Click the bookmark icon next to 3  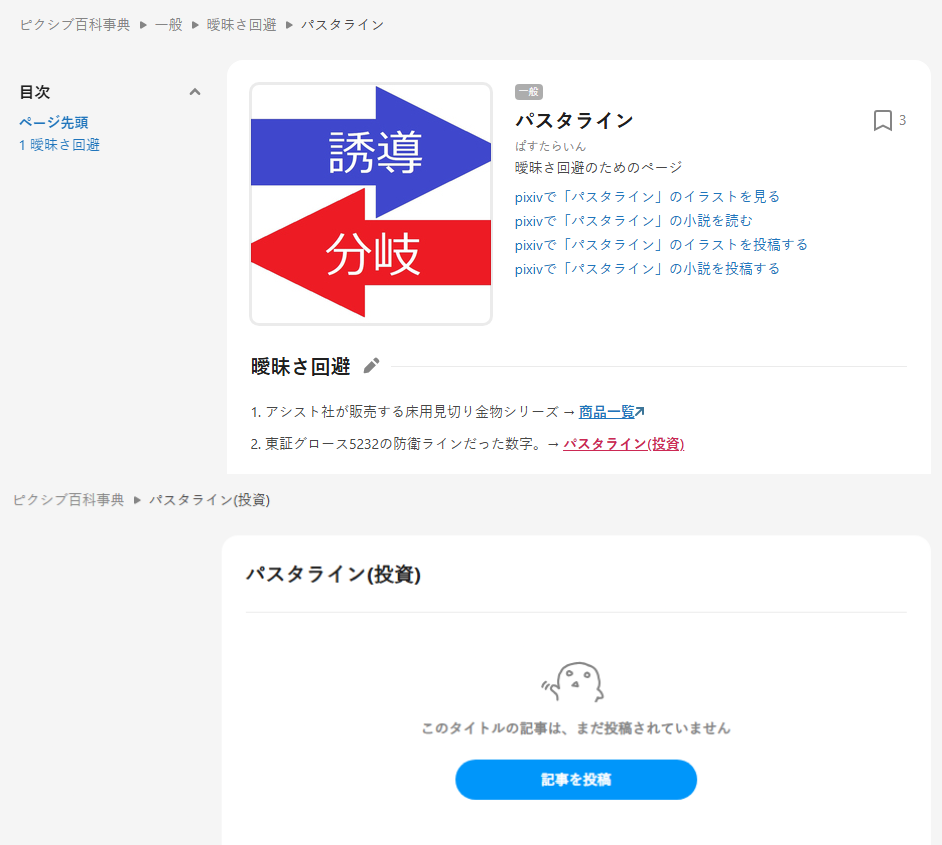pos(882,121)
